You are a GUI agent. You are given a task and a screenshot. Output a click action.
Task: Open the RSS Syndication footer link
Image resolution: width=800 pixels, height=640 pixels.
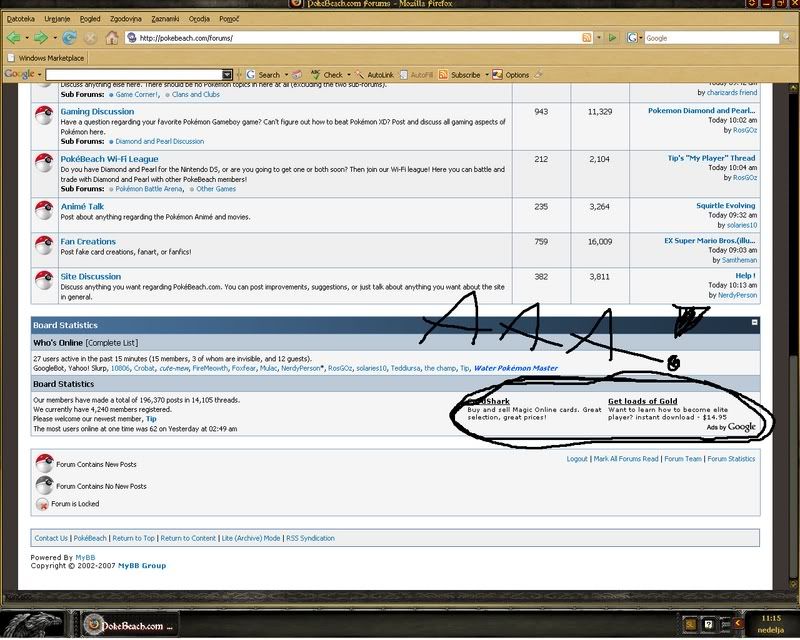tap(310, 538)
